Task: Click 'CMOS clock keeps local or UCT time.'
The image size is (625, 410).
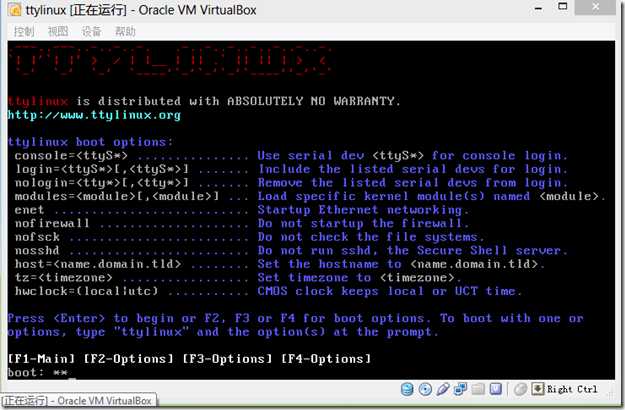Action: click(390, 291)
